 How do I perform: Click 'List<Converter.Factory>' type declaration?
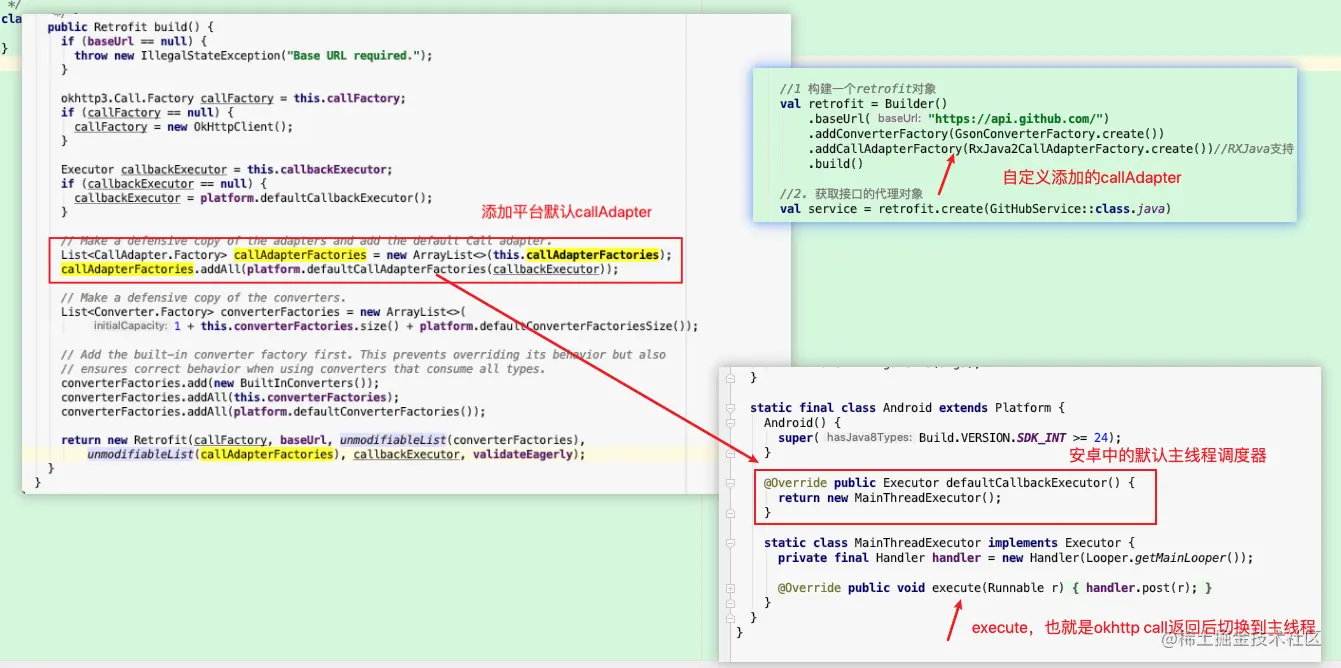(x=138, y=312)
